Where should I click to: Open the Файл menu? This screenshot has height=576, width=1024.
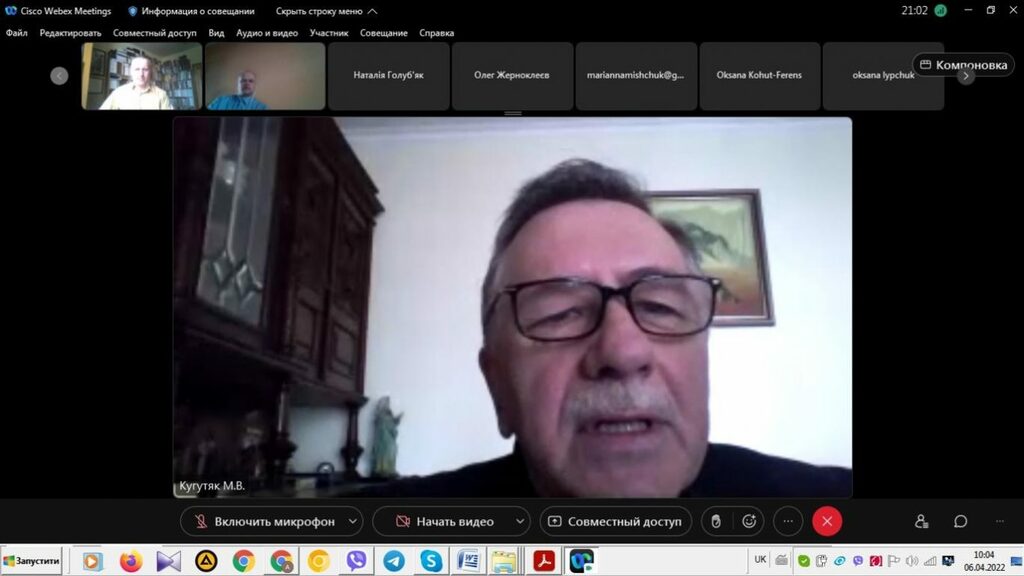(x=17, y=33)
